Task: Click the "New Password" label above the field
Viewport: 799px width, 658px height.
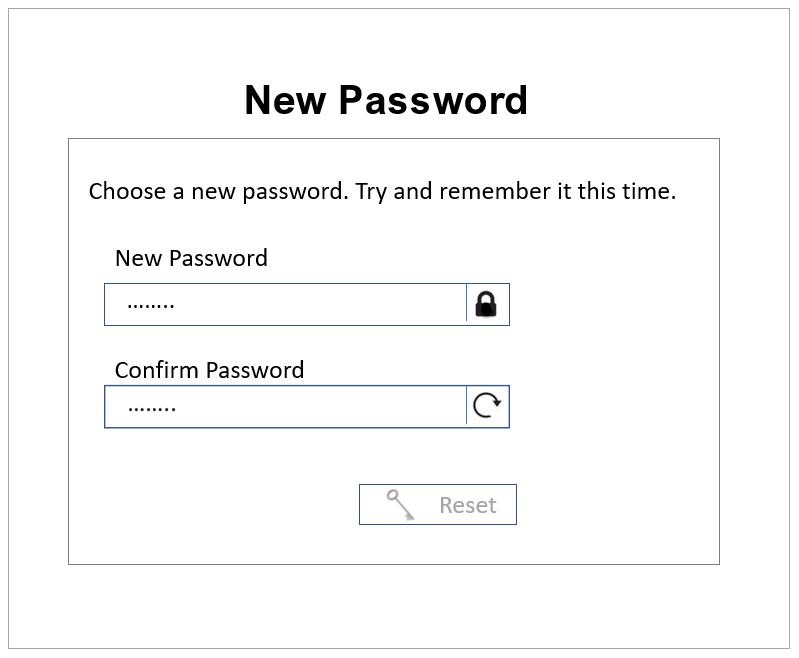Action: point(191,258)
